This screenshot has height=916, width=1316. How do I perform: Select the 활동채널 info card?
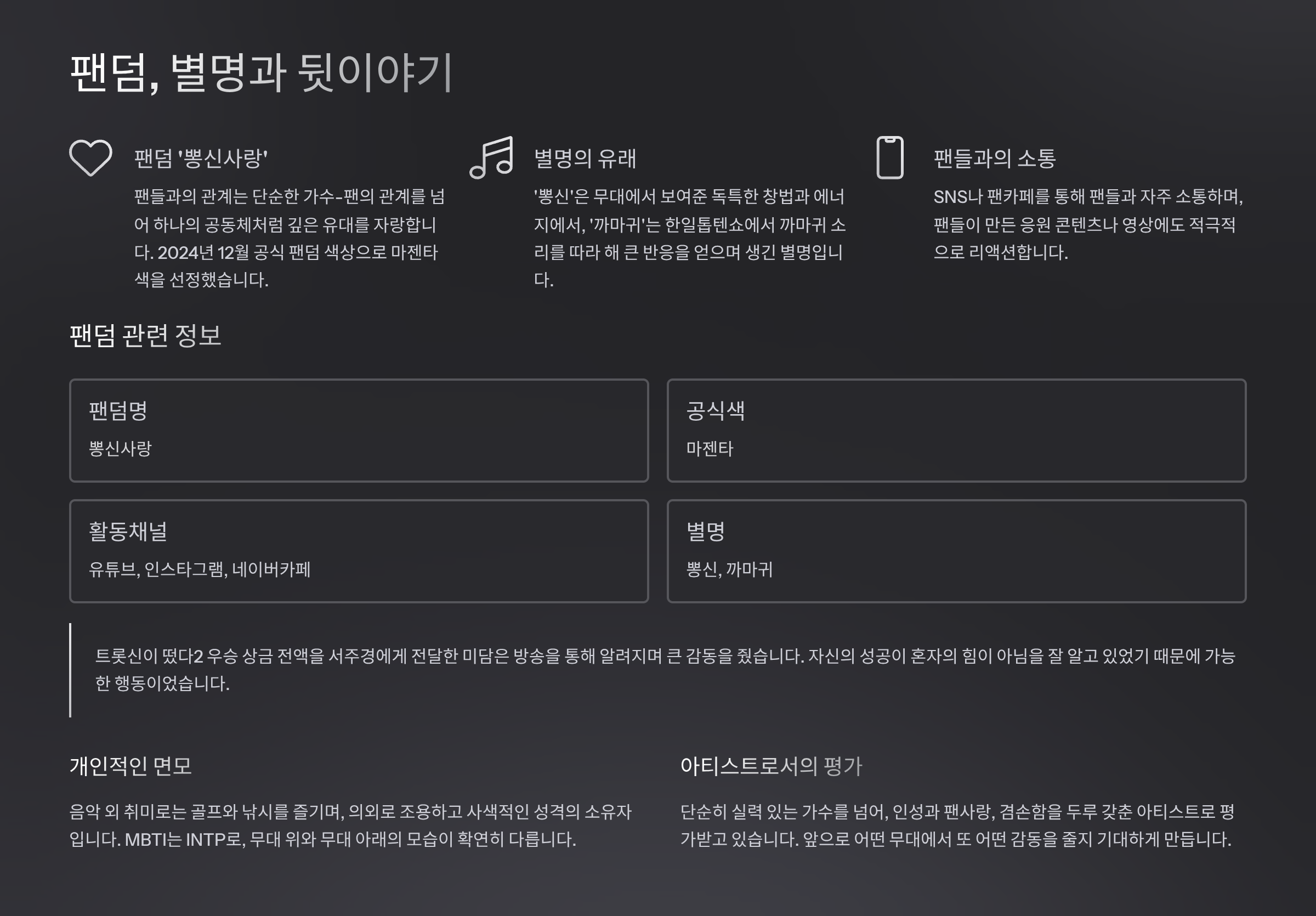tap(358, 551)
